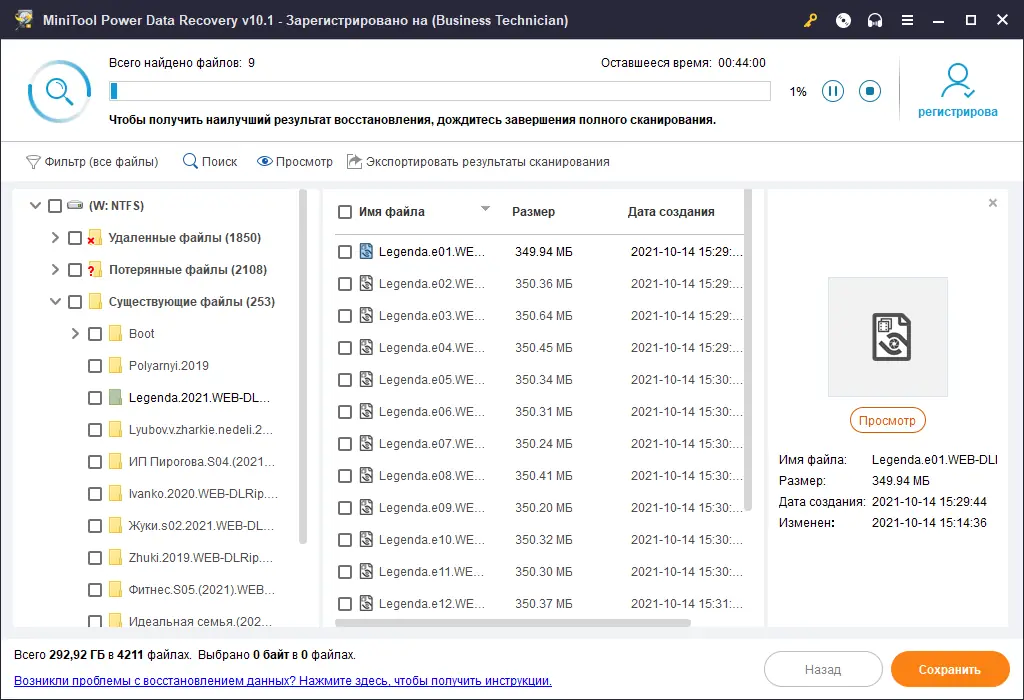This screenshot has width=1024, height=700.
Task: Check the Существующие файлы (253) checkbox
Action: (75, 302)
